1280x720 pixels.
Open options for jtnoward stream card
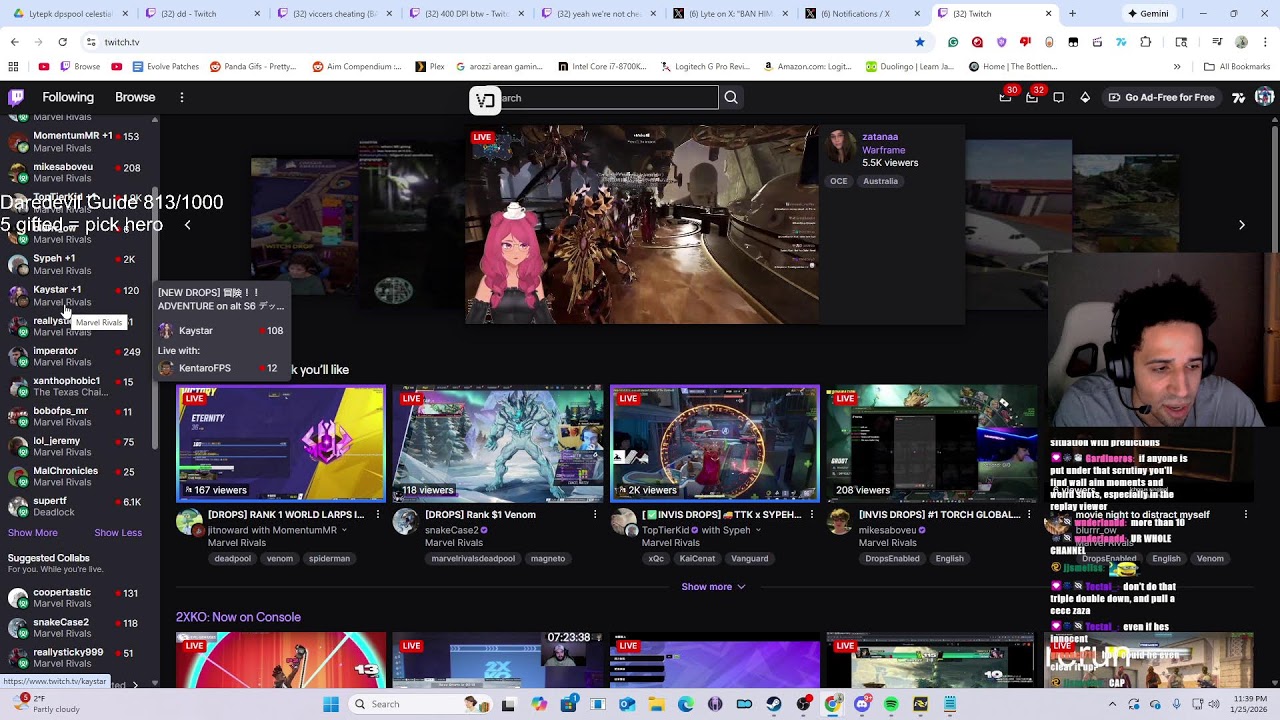tap(378, 514)
